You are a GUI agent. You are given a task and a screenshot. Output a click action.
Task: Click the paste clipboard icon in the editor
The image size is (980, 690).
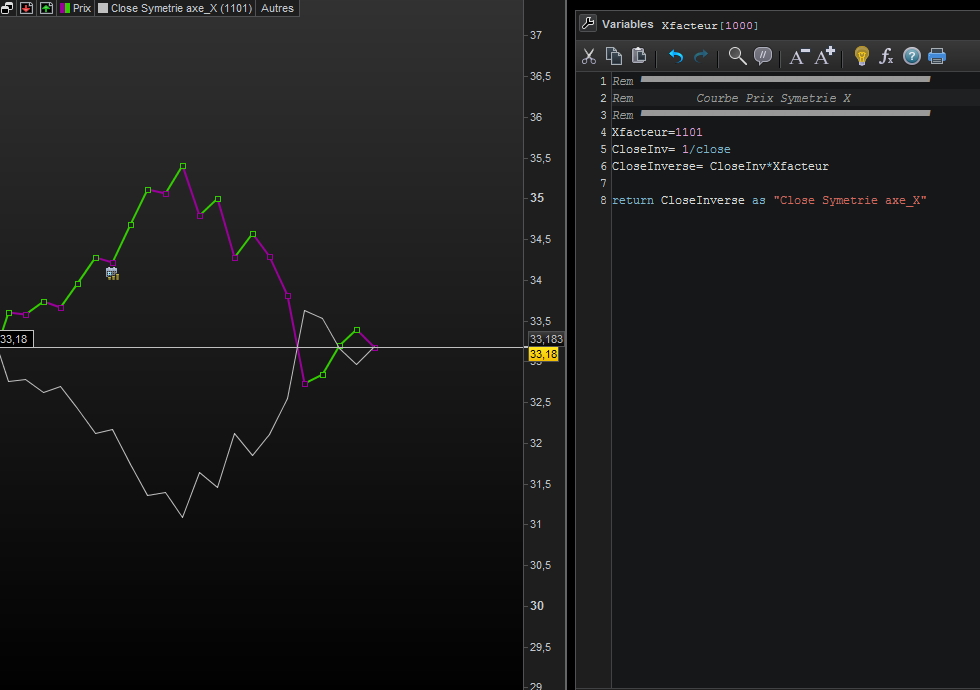coord(639,56)
